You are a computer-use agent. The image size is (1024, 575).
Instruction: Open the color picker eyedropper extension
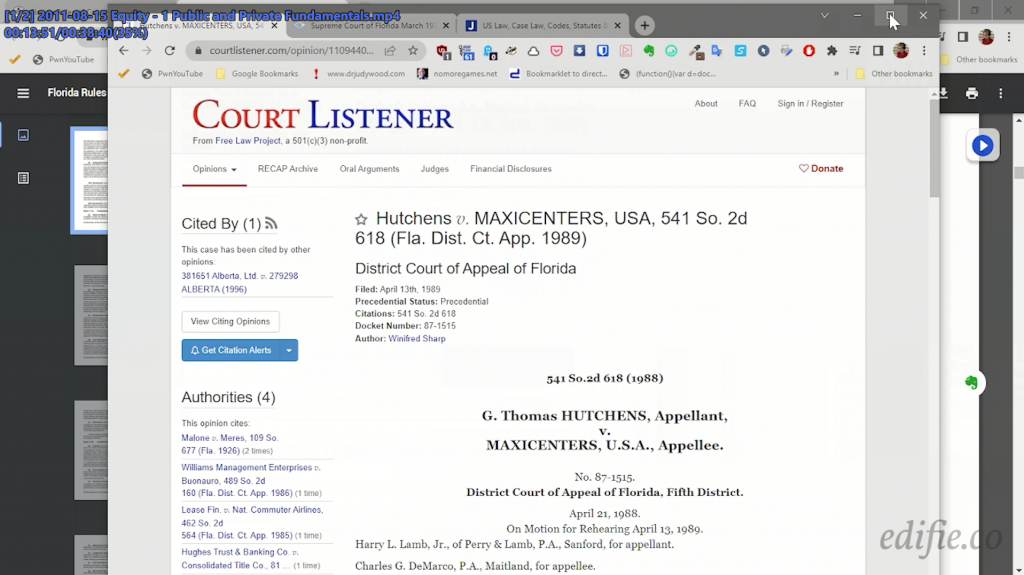695,51
